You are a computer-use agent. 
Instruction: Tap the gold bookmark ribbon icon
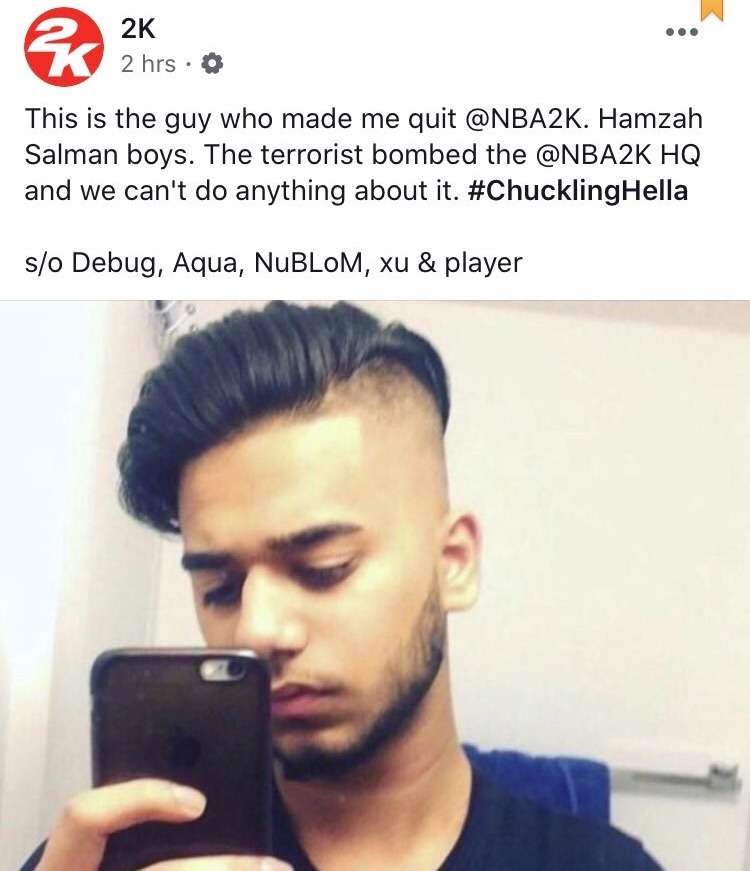pos(712,10)
